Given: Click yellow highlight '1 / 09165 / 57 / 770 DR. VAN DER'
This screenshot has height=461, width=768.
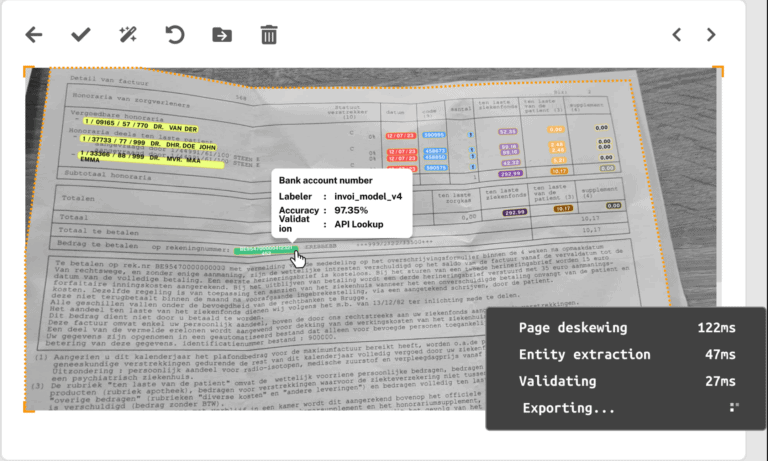Looking at the screenshot, I should coord(140,125).
